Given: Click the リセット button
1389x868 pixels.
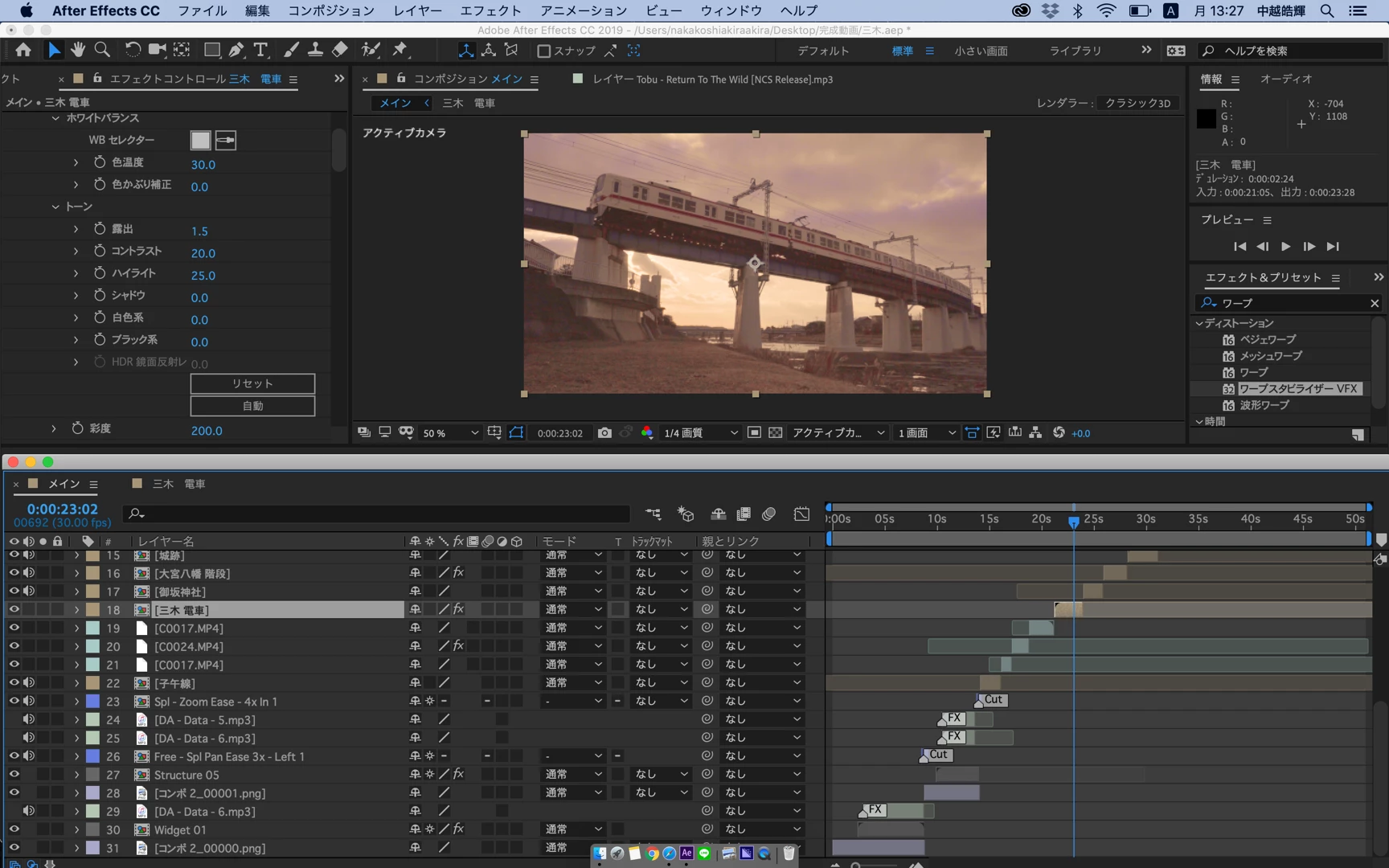Looking at the screenshot, I should coord(252,384).
